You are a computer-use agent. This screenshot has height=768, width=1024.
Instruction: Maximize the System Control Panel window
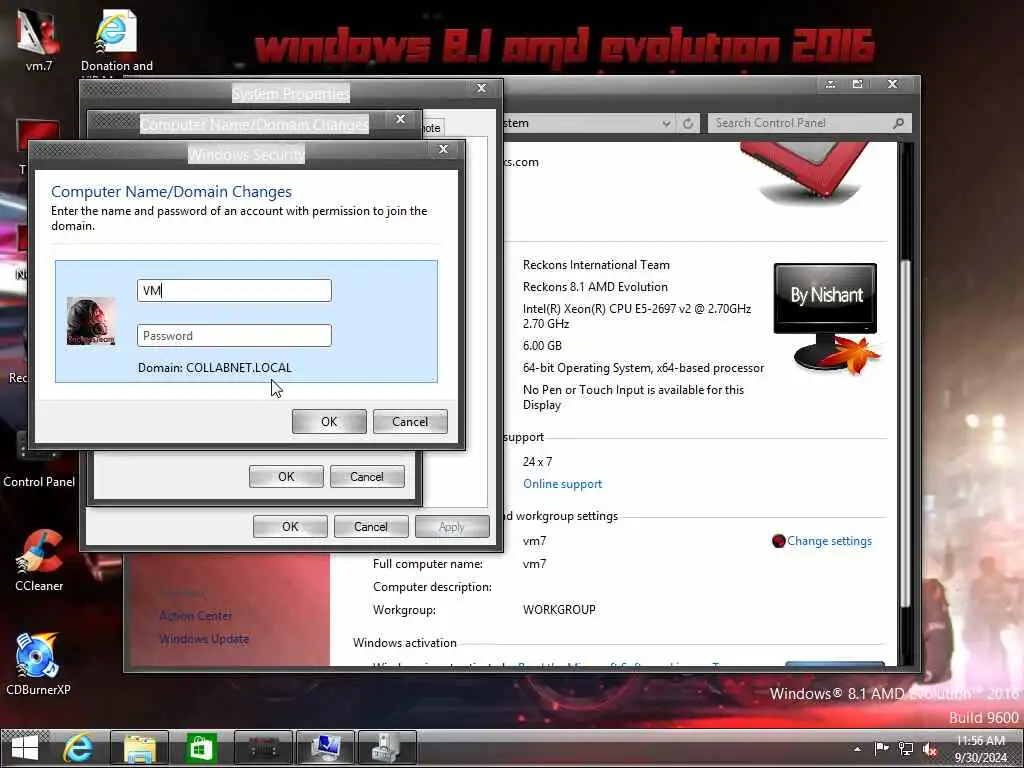[x=858, y=84]
